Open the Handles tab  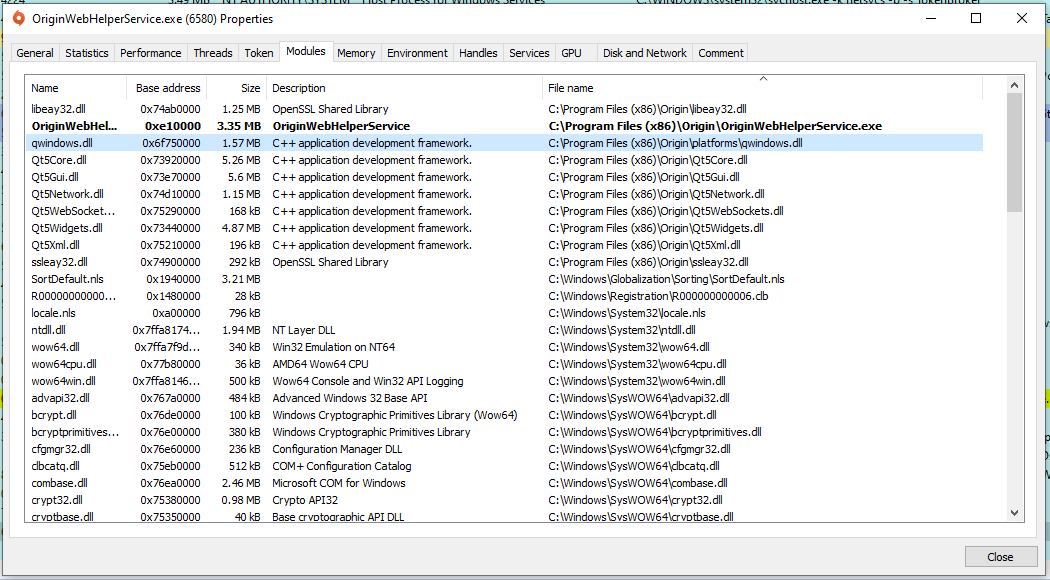(478, 53)
